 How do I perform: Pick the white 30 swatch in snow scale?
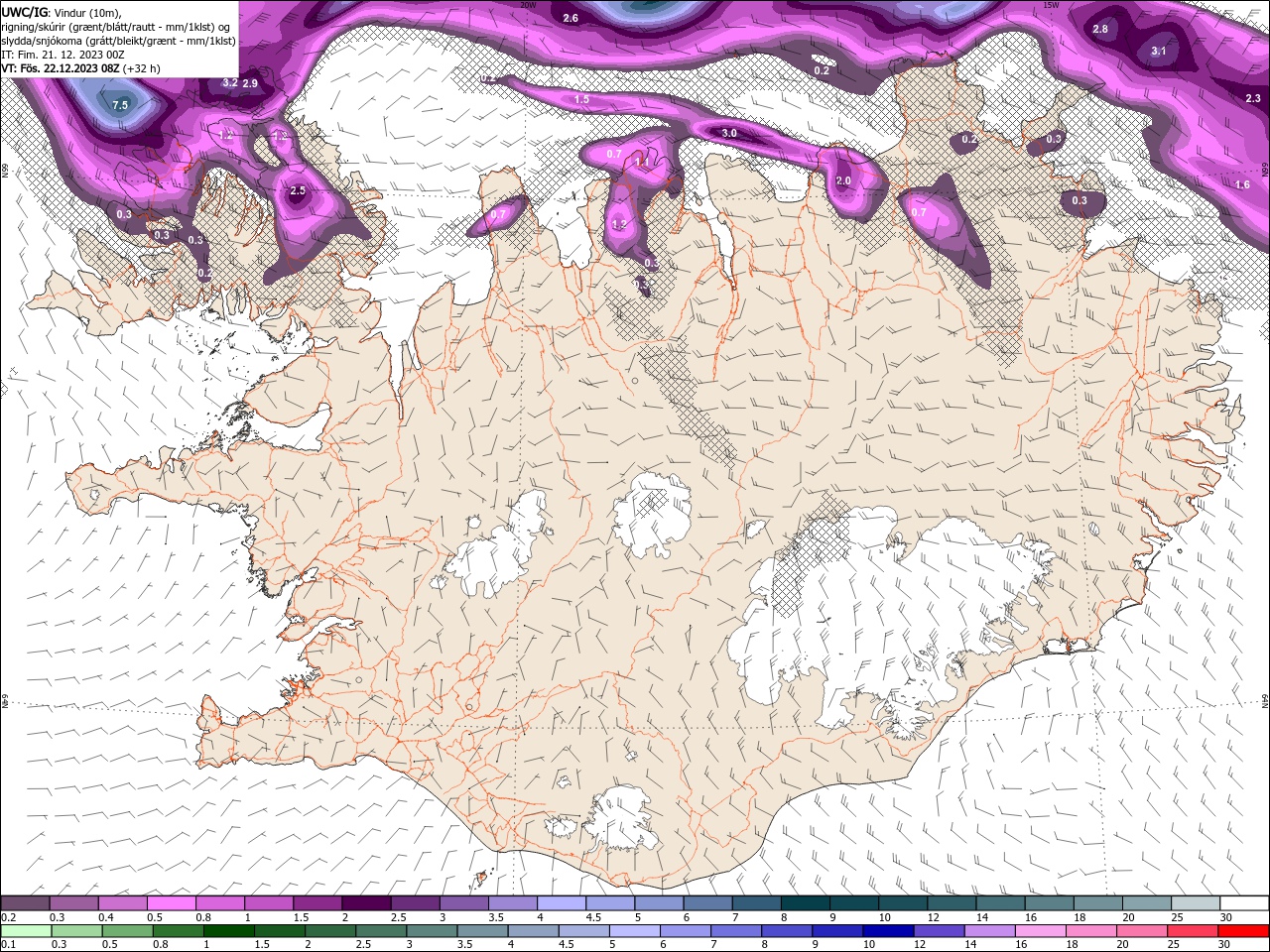coord(1244,902)
